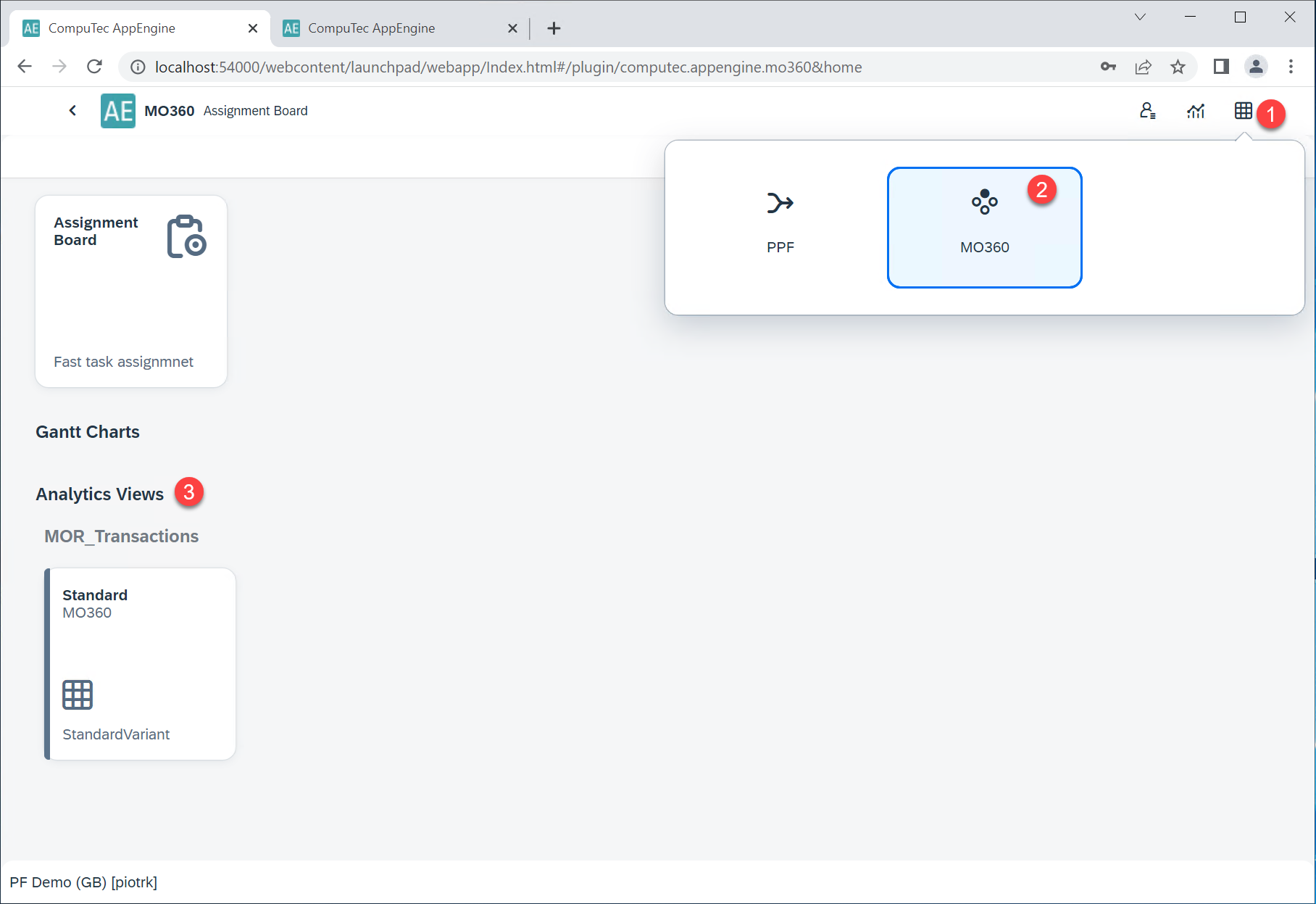
Task: Close the first CompuTec AppEngine tab
Action: pyautogui.click(x=253, y=28)
